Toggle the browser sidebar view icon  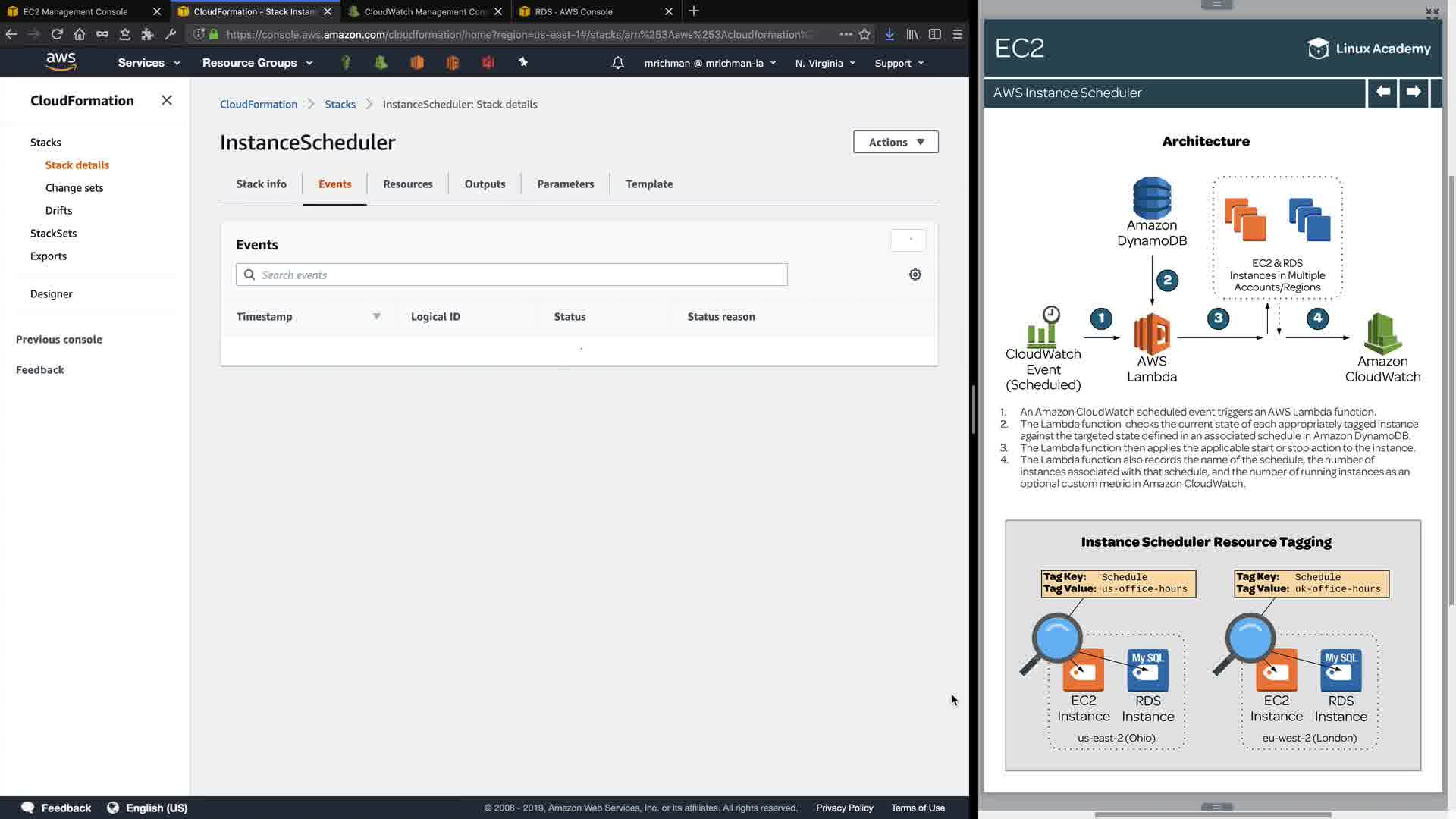pyautogui.click(x=935, y=34)
